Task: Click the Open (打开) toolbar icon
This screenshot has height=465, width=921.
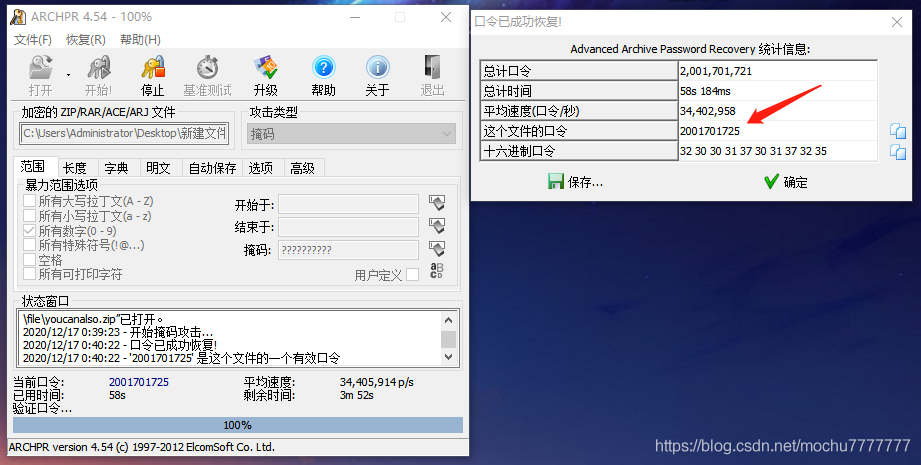Action: click(41, 68)
